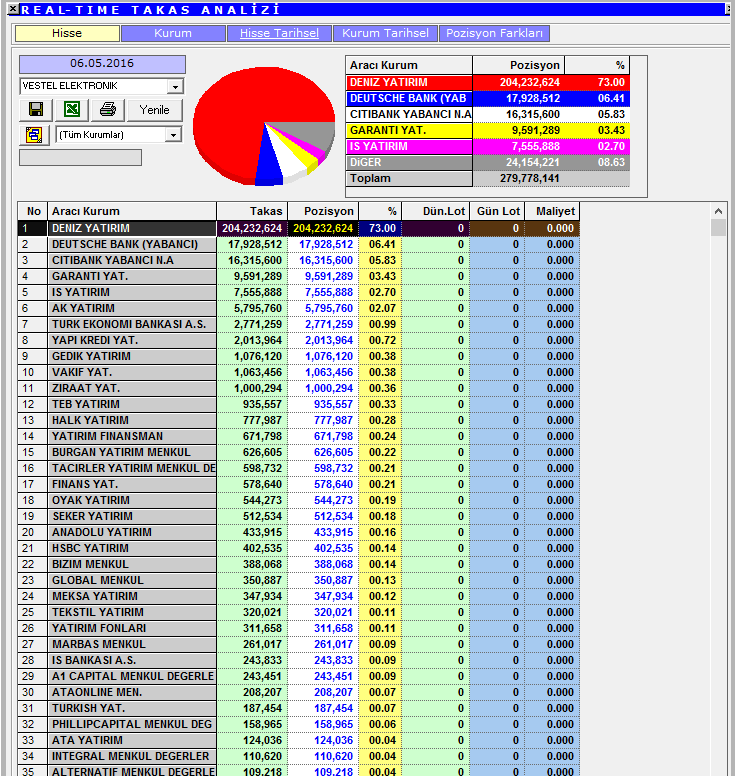The image size is (735, 776).
Task: Go to the Pozisyon Farkları tab
Action: [494, 33]
